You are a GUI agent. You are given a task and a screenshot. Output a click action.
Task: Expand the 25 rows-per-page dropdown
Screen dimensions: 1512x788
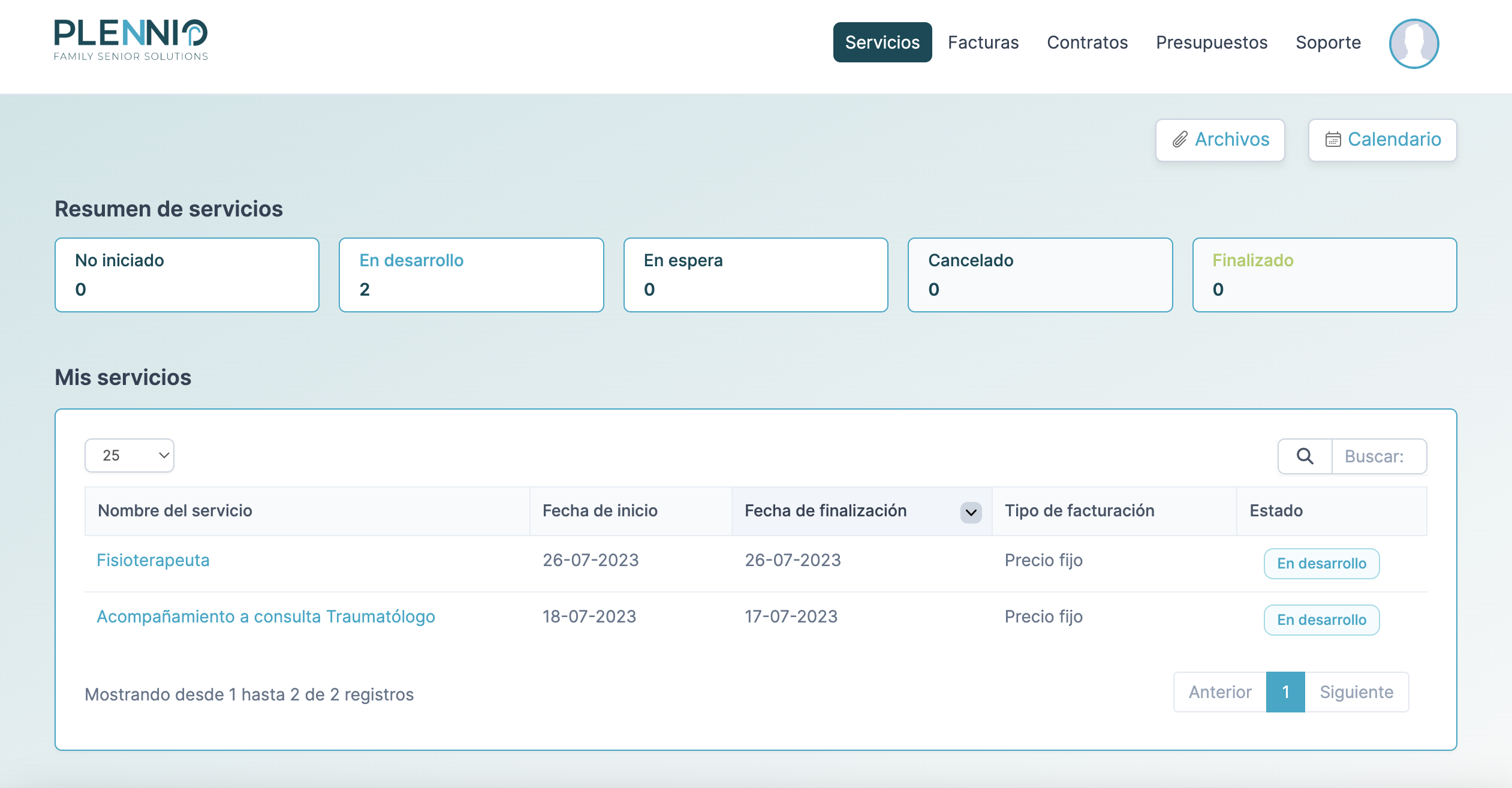(x=129, y=455)
